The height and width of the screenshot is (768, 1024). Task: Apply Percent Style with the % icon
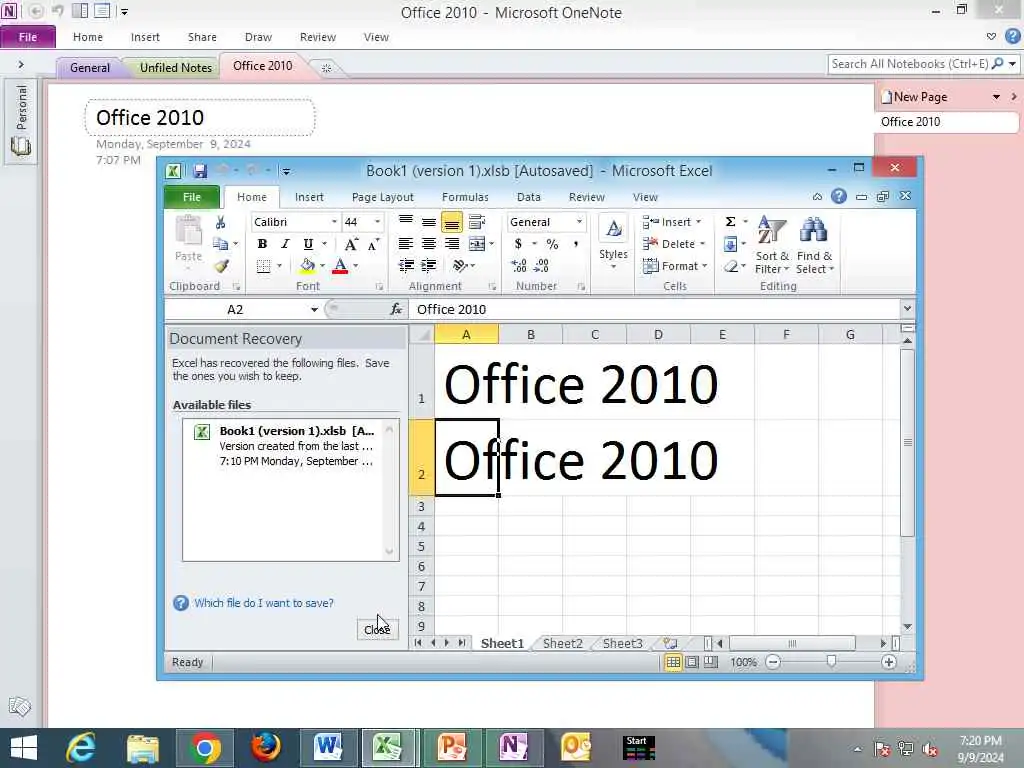point(552,244)
